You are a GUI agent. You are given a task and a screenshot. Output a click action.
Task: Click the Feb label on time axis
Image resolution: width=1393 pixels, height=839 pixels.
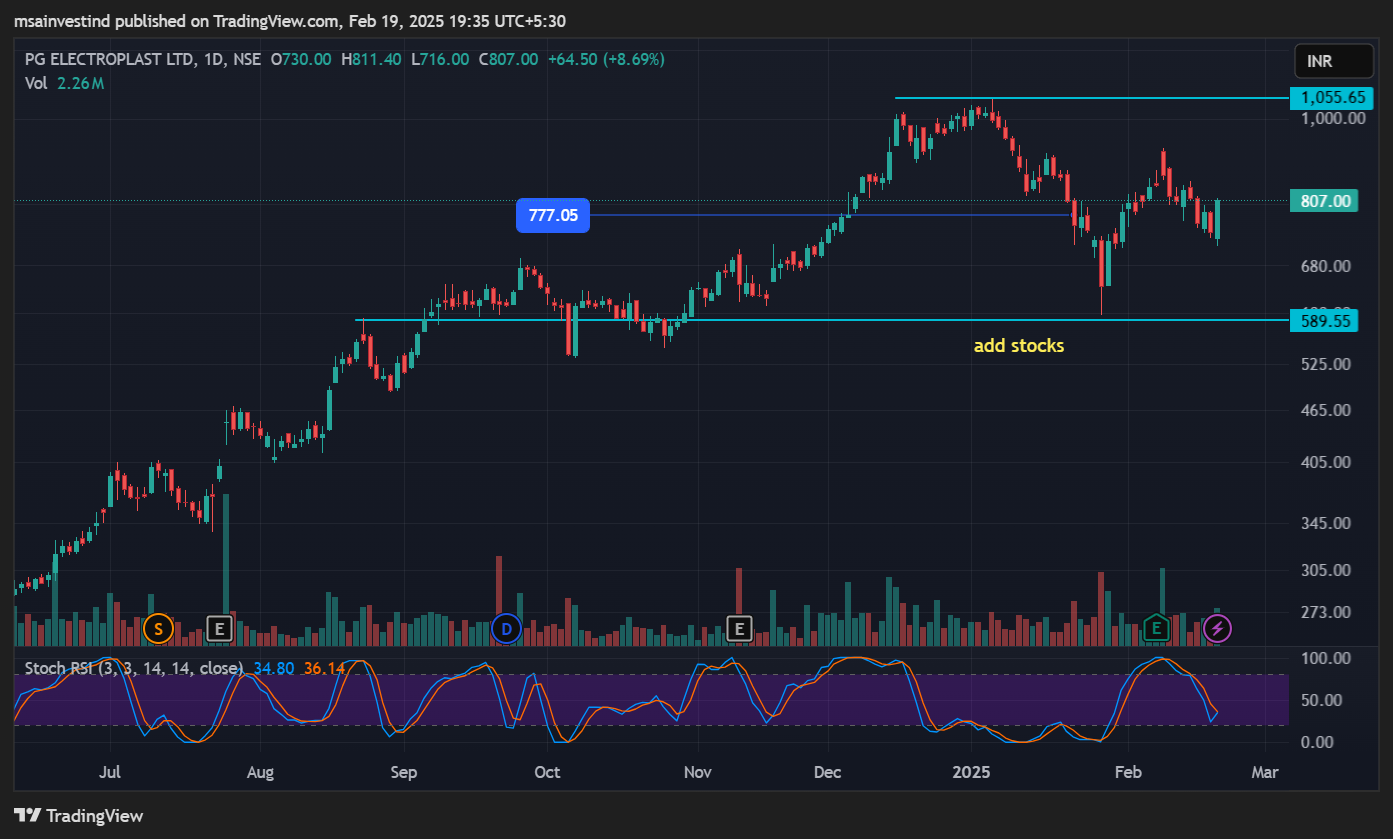tap(1128, 773)
